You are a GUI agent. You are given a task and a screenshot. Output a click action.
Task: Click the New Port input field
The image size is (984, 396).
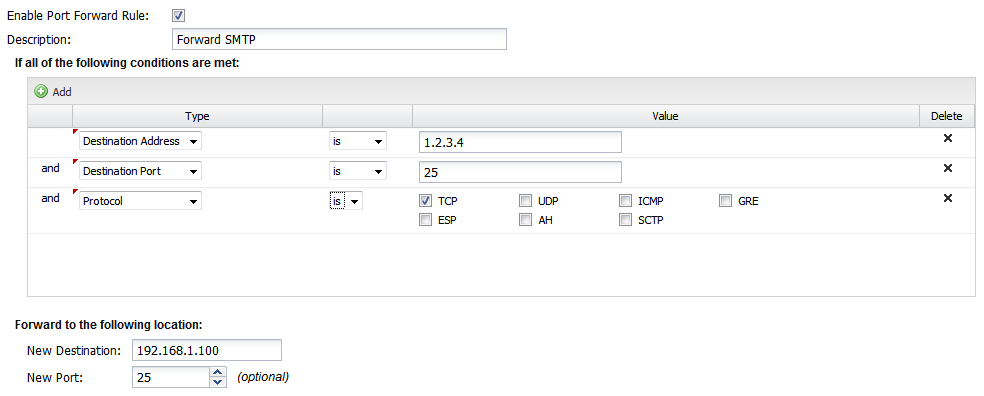[171, 378]
